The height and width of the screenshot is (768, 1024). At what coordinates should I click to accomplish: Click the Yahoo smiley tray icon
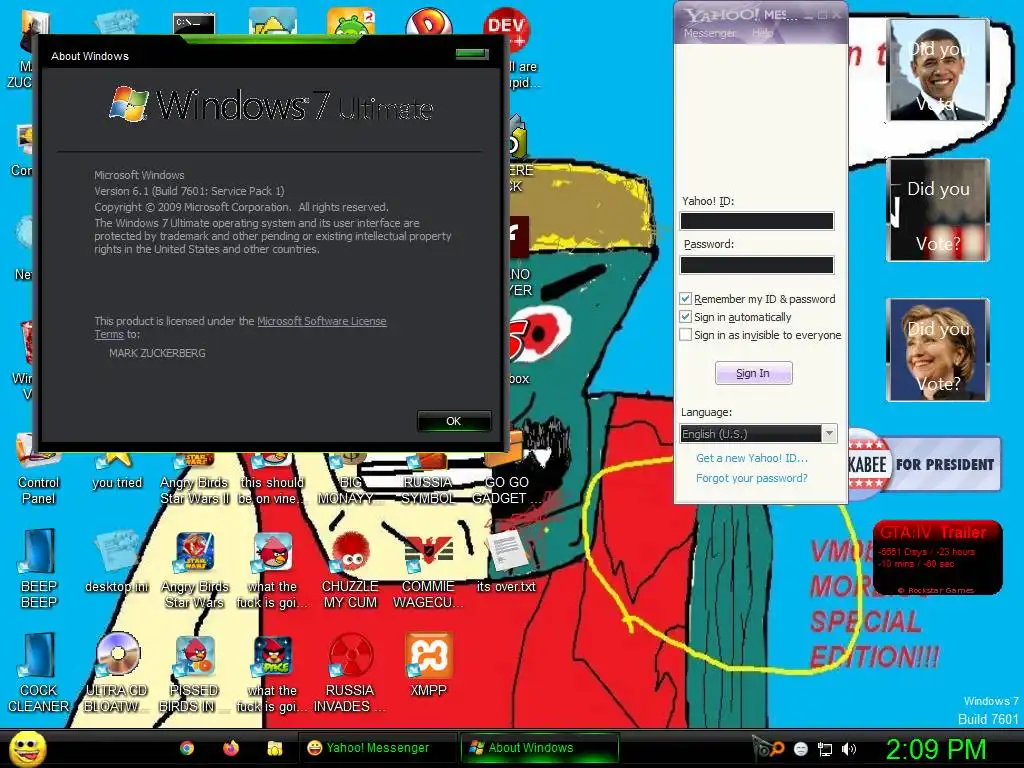point(801,749)
